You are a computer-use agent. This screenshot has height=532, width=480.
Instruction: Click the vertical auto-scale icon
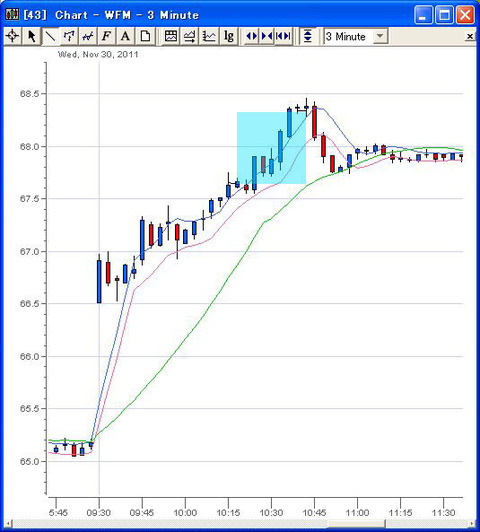[308, 36]
